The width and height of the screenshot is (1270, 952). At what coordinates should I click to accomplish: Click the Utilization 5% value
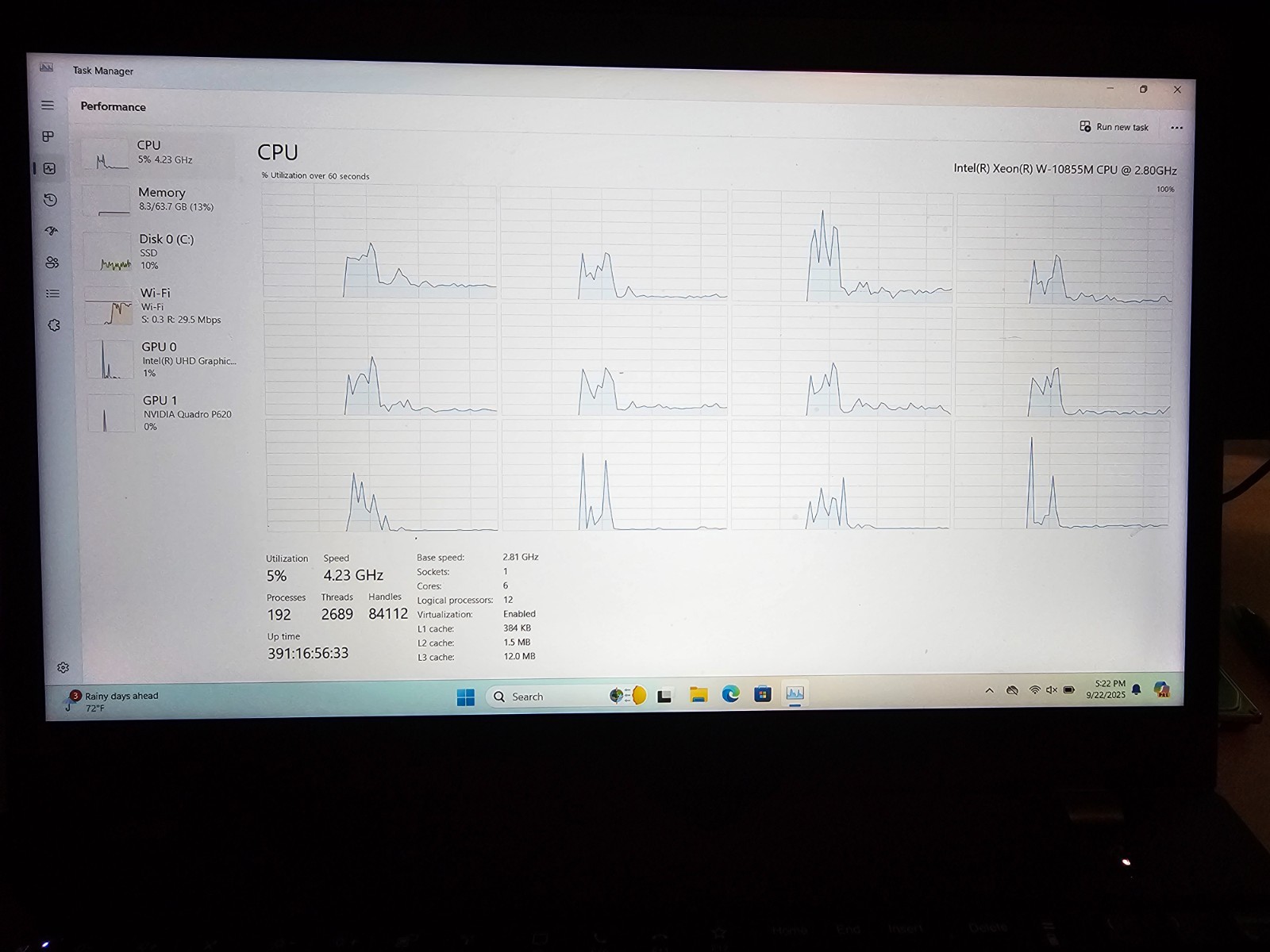276,576
